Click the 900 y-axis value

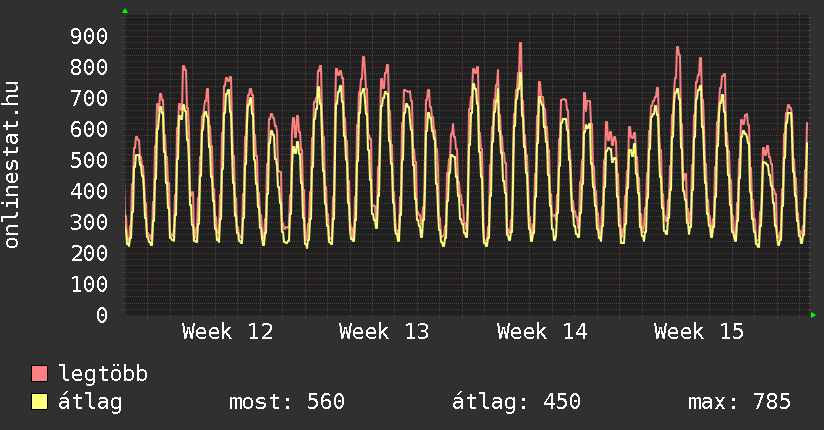click(x=88, y=37)
